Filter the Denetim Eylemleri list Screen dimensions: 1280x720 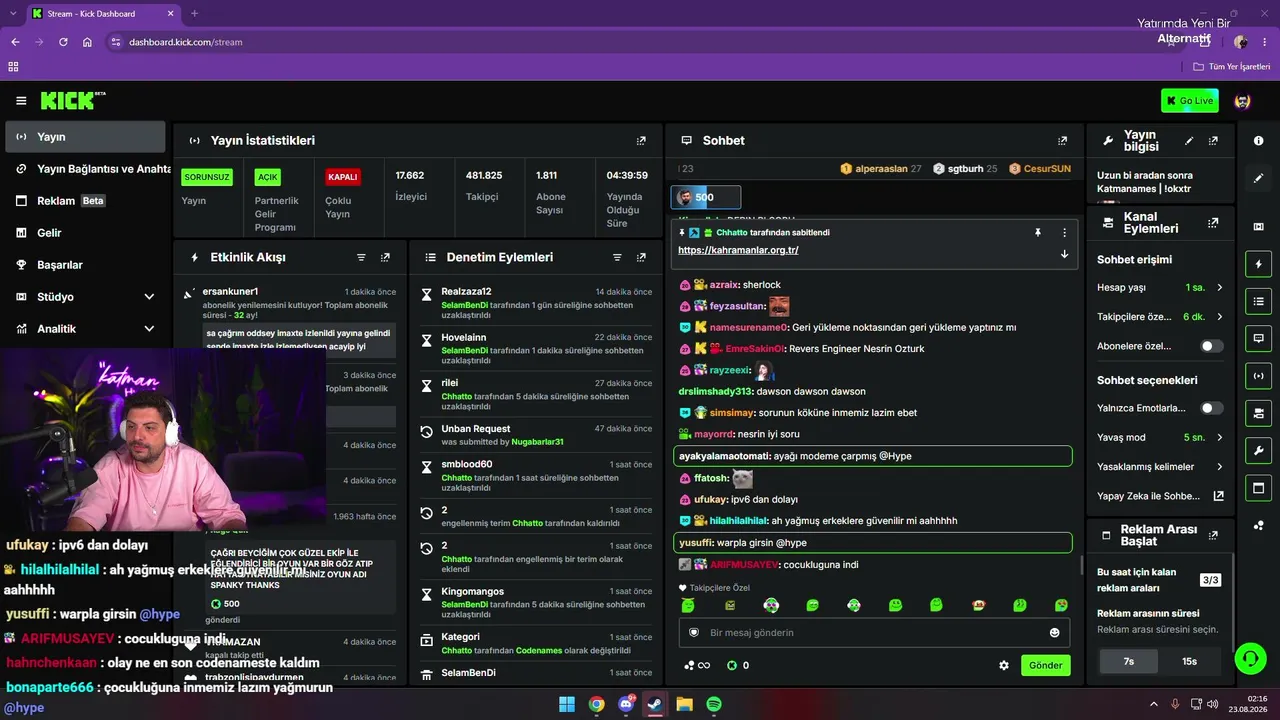coord(617,257)
